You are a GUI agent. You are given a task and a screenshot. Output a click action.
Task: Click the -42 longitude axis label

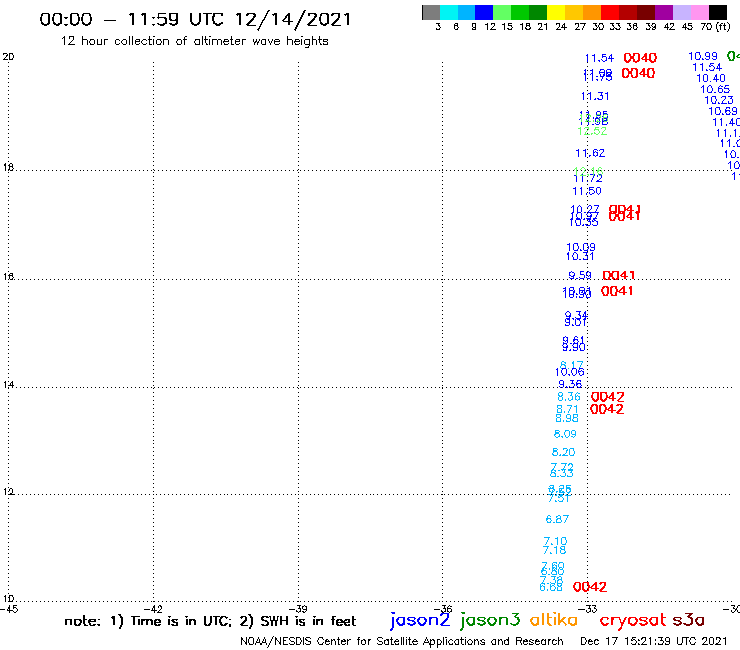(155, 609)
